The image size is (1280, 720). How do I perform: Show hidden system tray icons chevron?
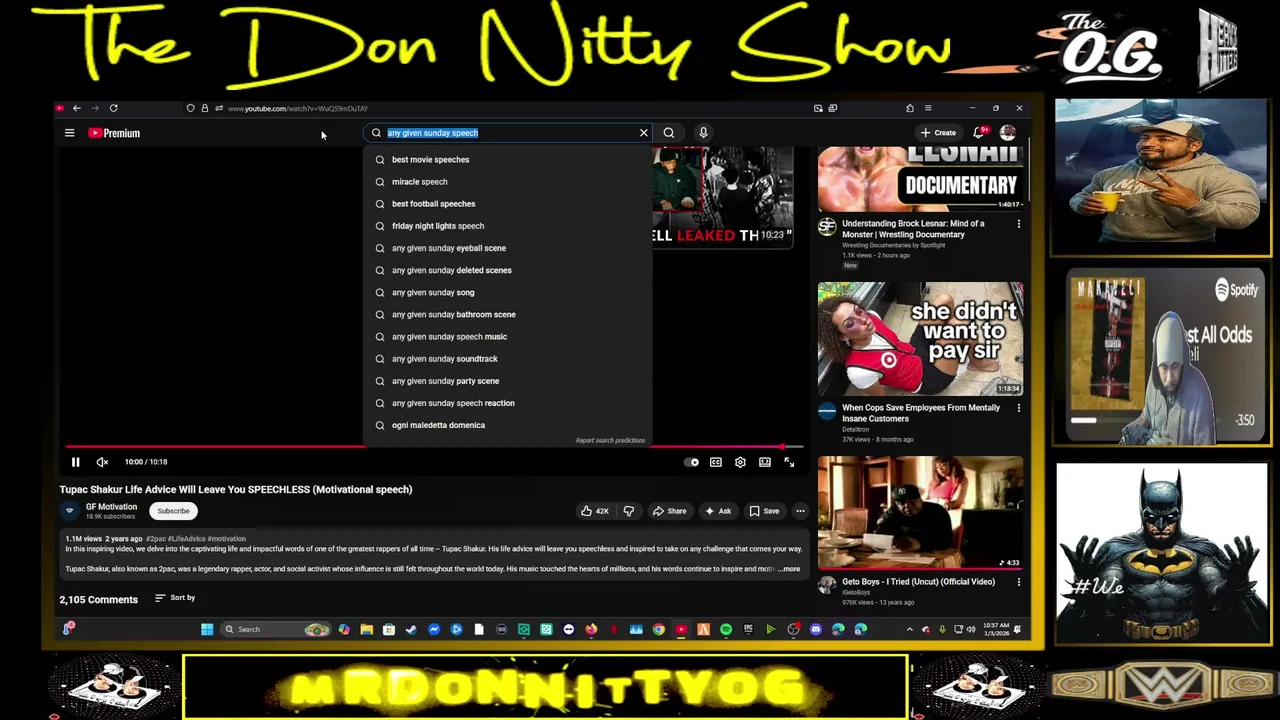pos(909,629)
